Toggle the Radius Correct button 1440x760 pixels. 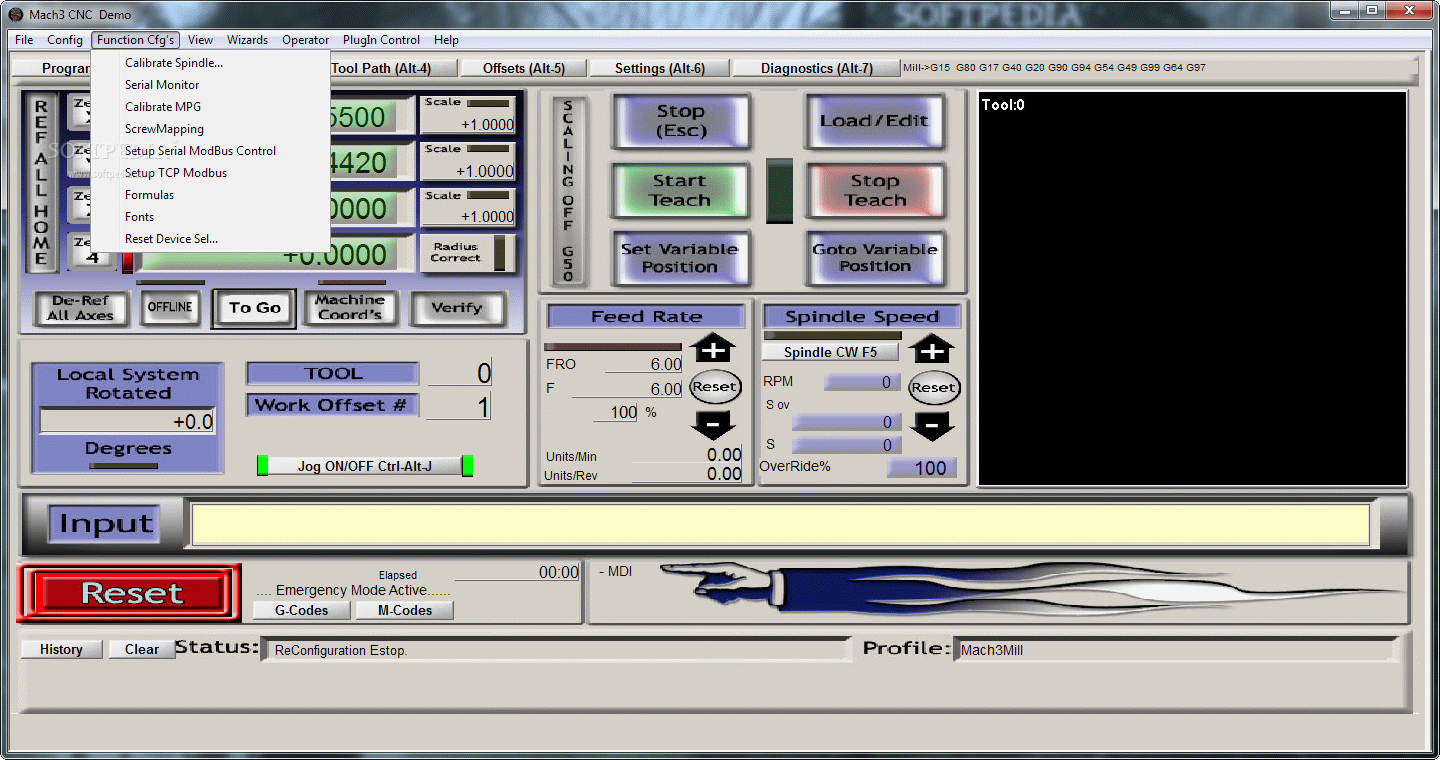pos(468,252)
